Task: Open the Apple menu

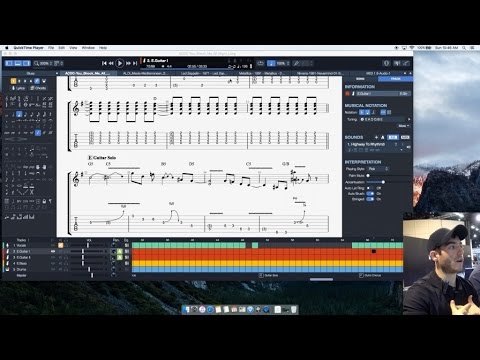Action: tap(6, 48)
